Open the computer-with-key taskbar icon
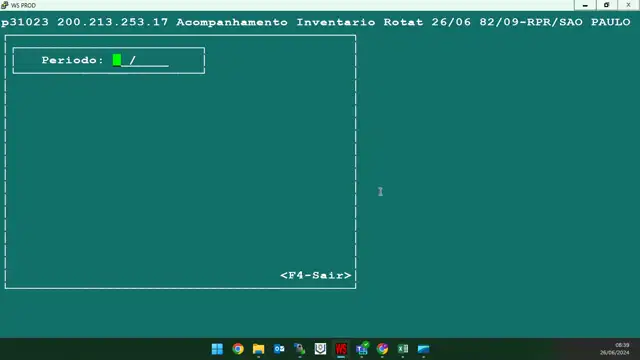Image resolution: width=640 pixels, height=360 pixels. (300, 349)
